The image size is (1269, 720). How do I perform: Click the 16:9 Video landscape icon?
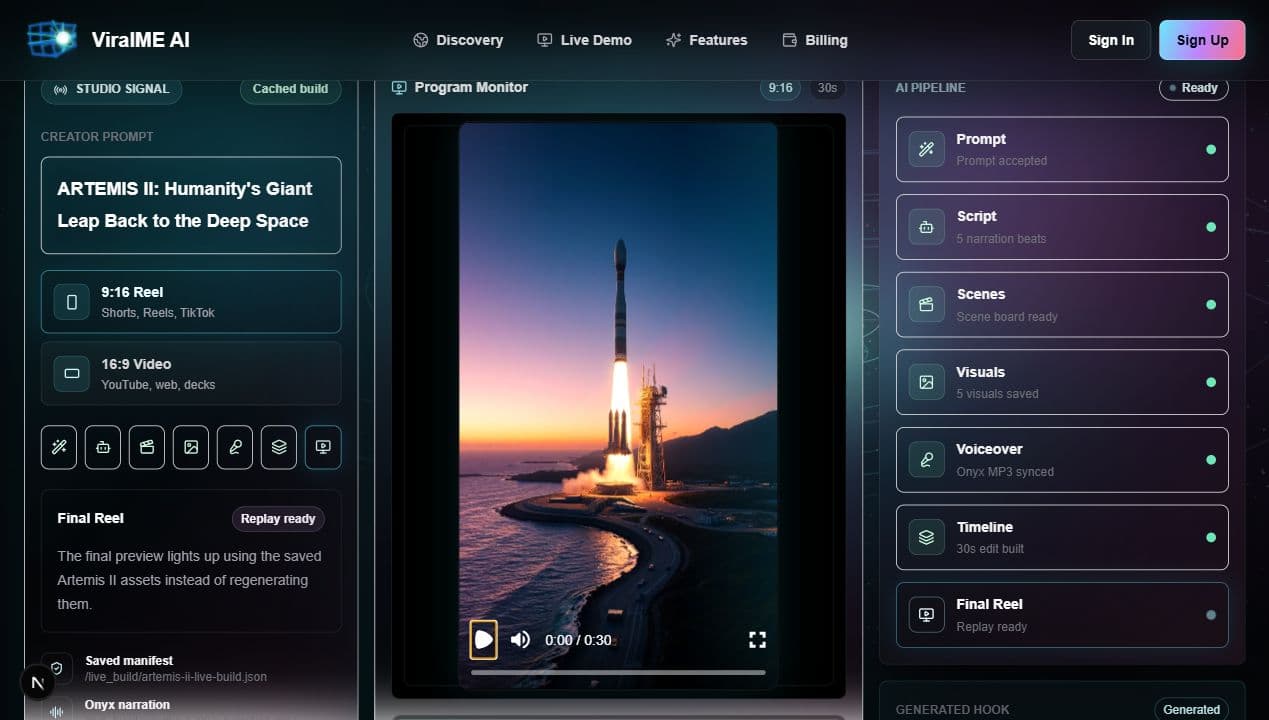[x=72, y=373]
